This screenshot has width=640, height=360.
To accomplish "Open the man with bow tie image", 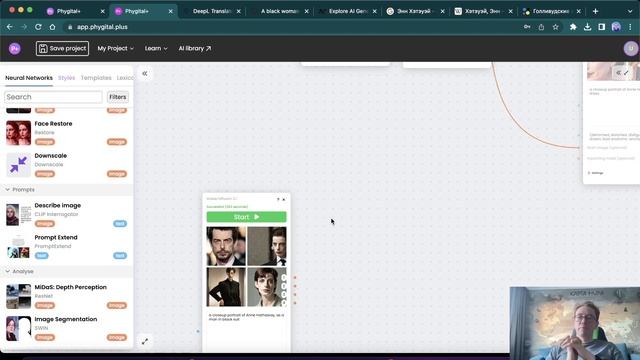I will pyautogui.click(x=267, y=246).
